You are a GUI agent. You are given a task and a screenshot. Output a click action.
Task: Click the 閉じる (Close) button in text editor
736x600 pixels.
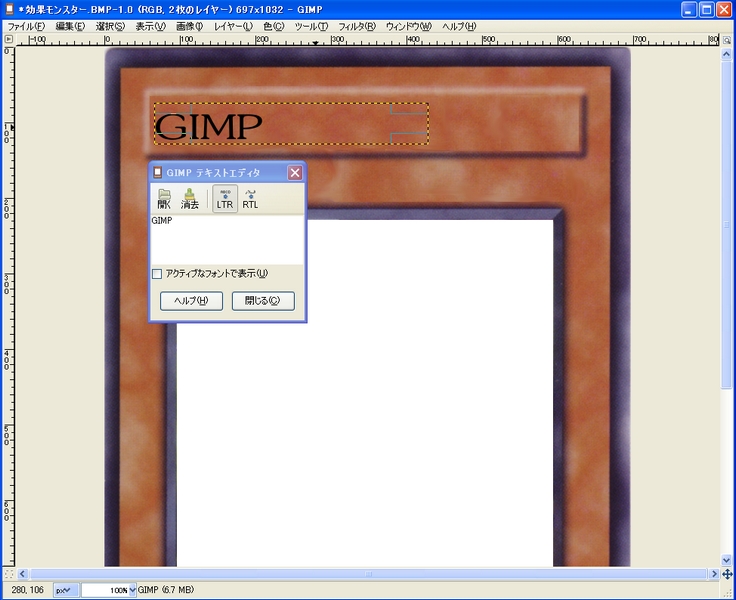click(x=263, y=301)
